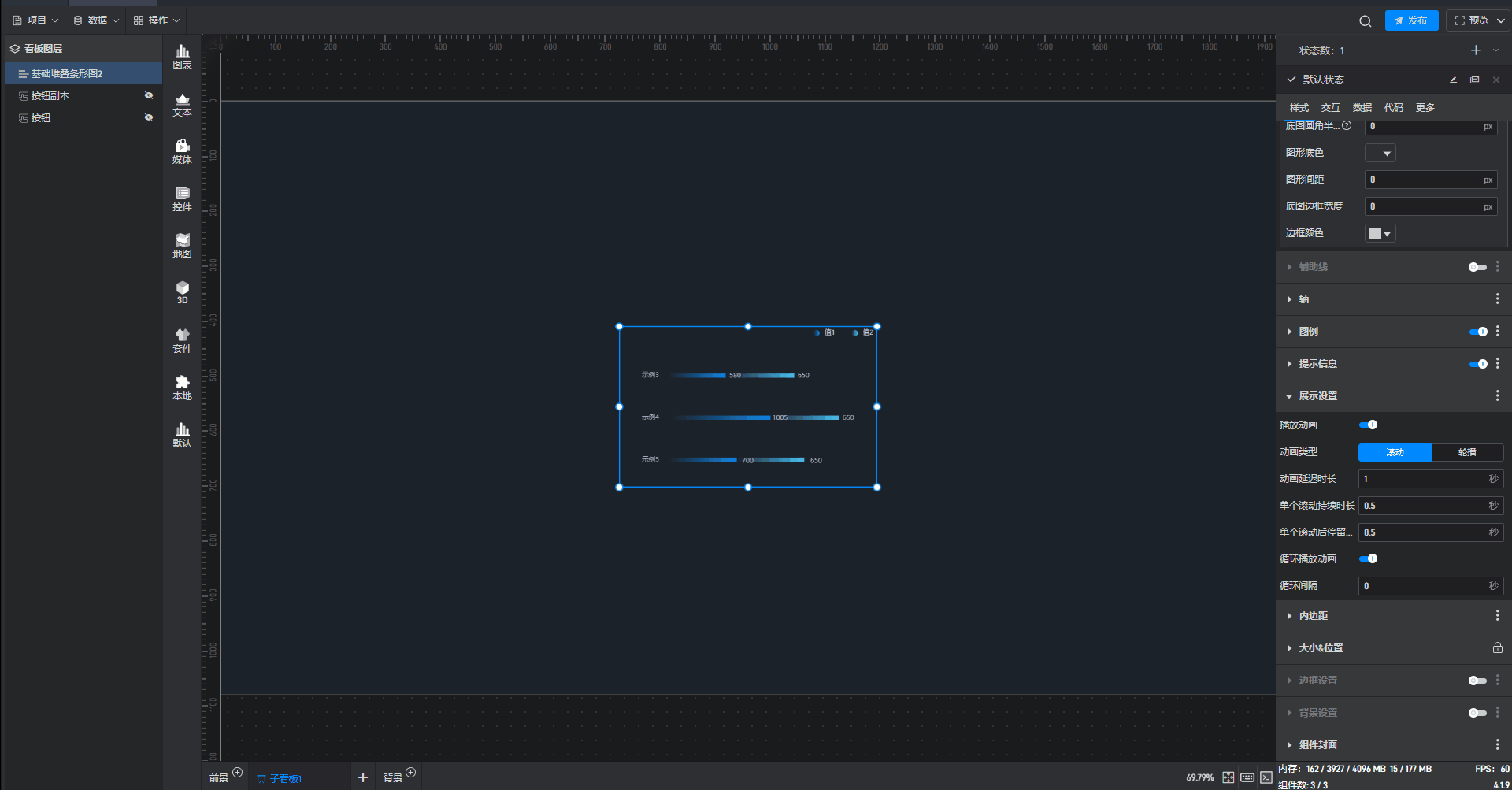The width and height of the screenshot is (1512, 790).
Task: Open the 预览 preview dropdown arrow
Action: [1500, 20]
